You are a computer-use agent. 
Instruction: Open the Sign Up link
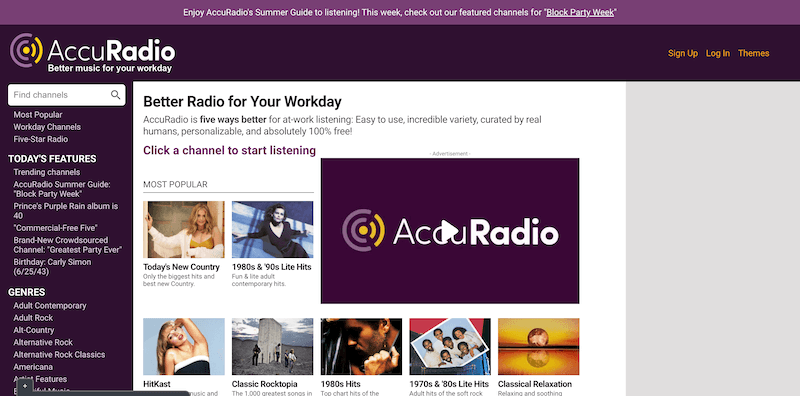683,53
